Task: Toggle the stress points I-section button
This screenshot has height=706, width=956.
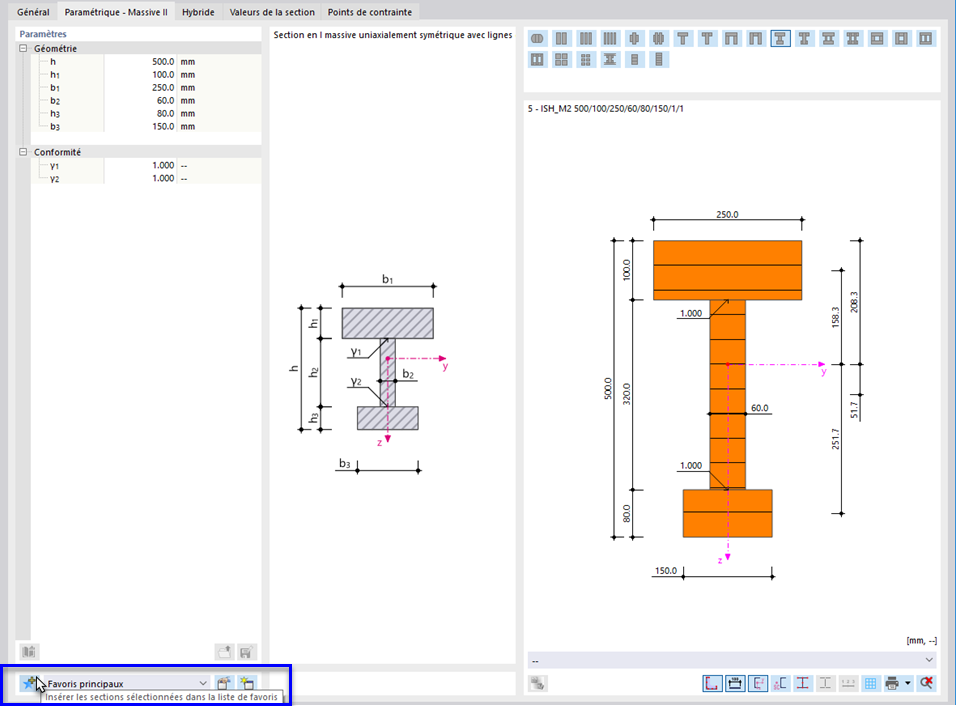Action: pyautogui.click(x=803, y=683)
